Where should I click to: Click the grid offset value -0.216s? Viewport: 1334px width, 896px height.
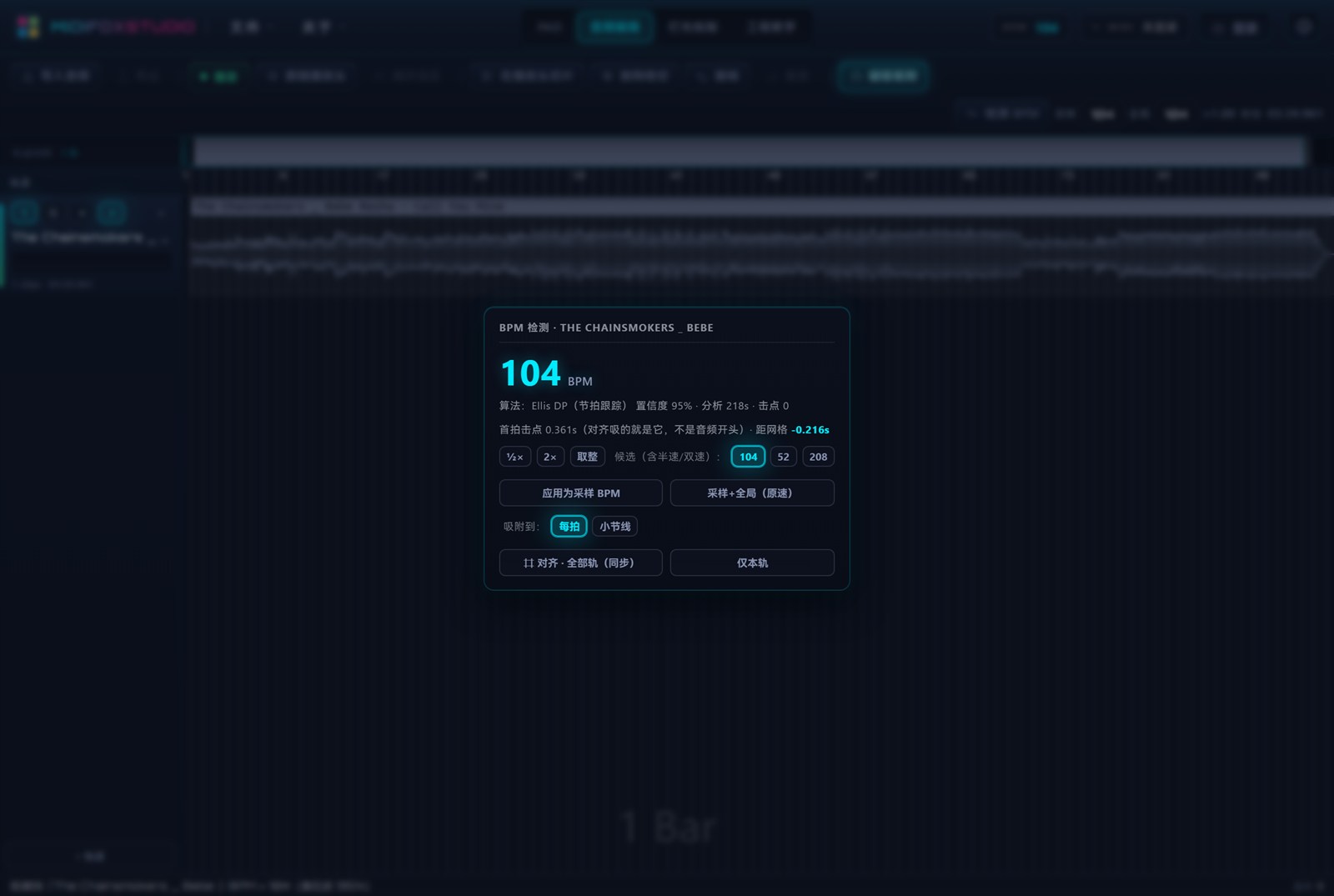pyautogui.click(x=810, y=430)
